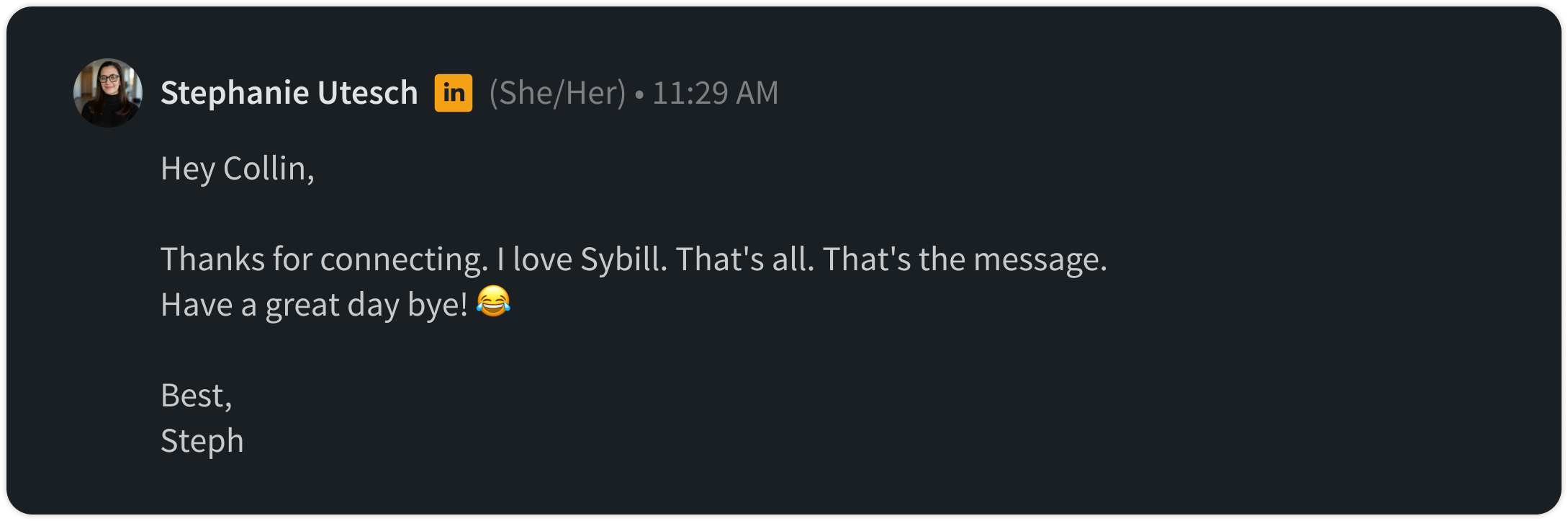Viewport: 1568px width, 521px height.
Task: Click the "Have a great day bye!" line
Action: tap(315, 305)
